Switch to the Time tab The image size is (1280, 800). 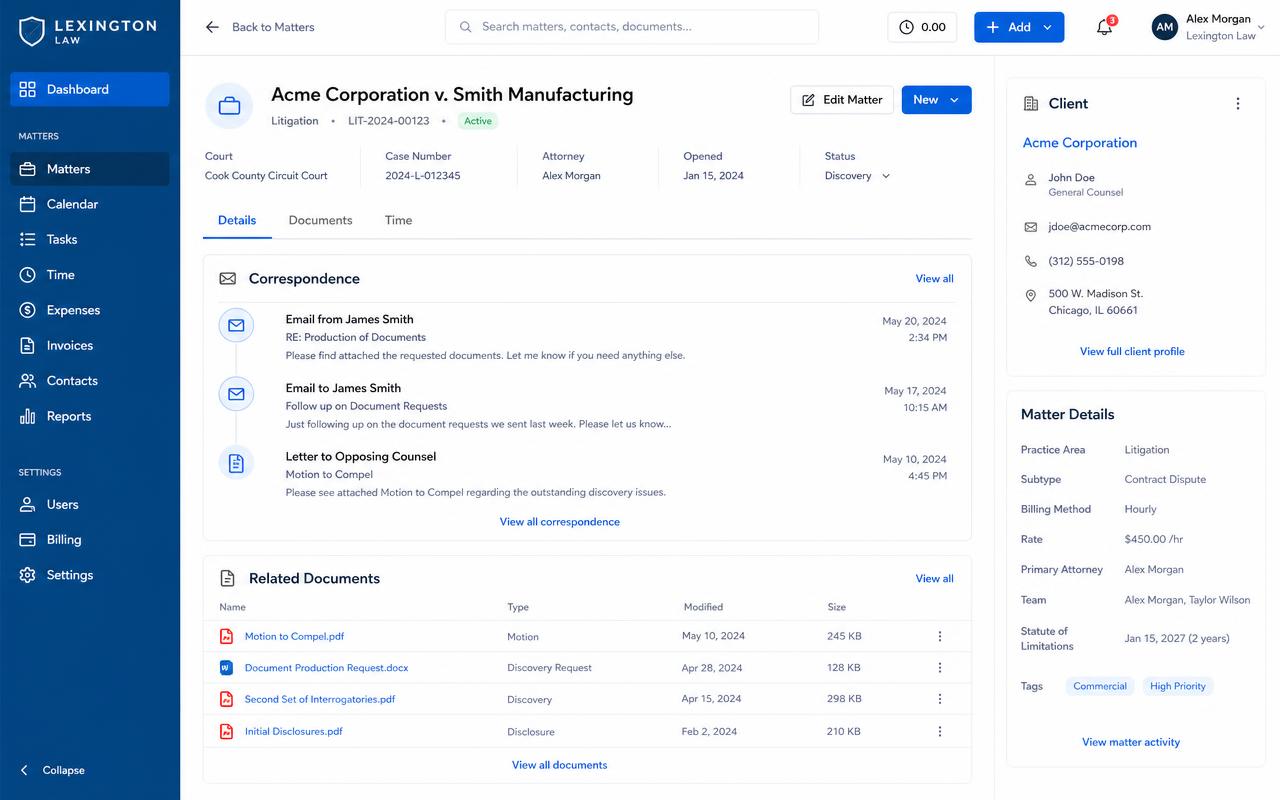398,220
